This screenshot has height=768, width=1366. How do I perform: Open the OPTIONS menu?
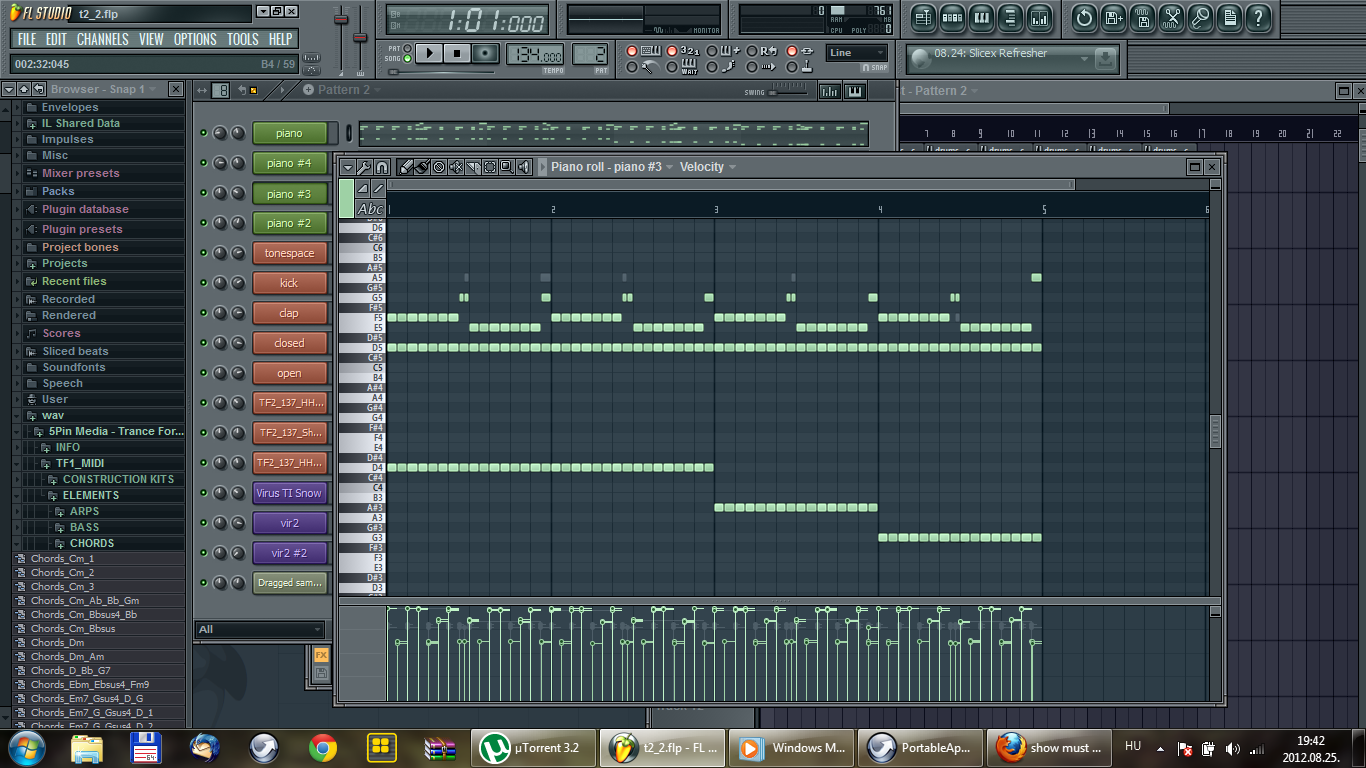click(195, 39)
